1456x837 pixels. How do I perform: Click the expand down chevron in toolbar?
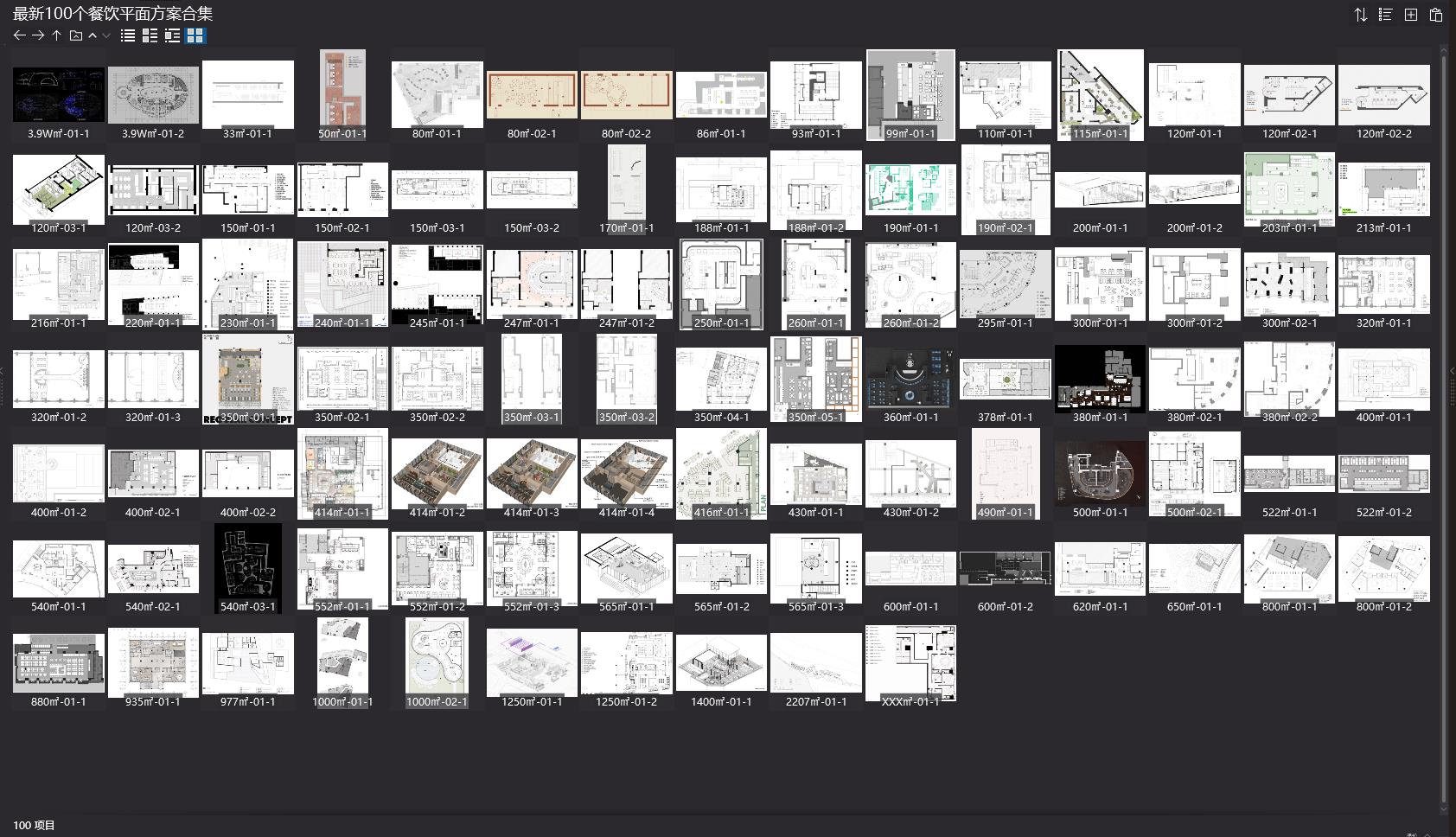(x=106, y=35)
